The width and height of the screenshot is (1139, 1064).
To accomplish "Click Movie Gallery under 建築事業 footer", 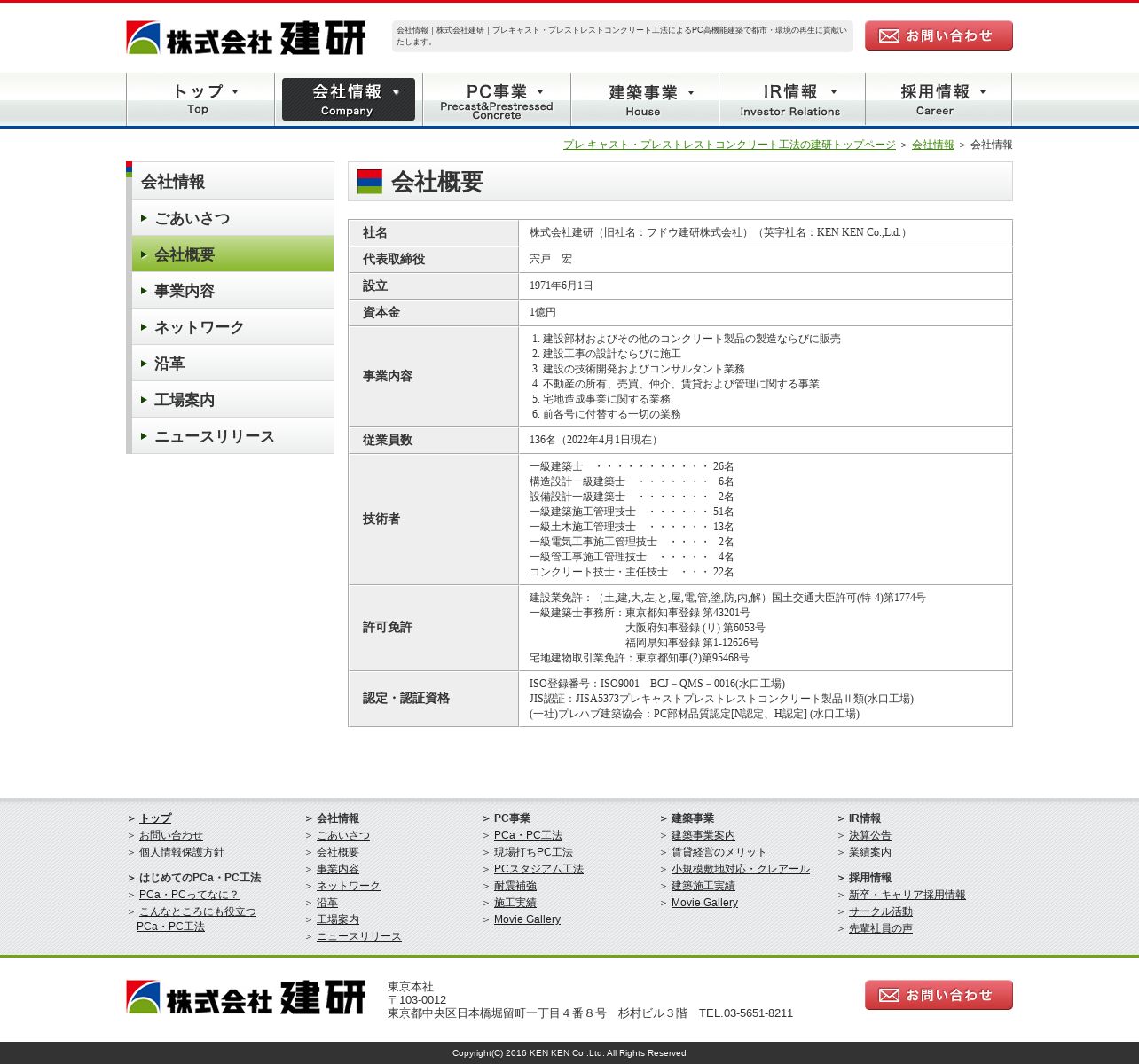I will click(x=704, y=903).
